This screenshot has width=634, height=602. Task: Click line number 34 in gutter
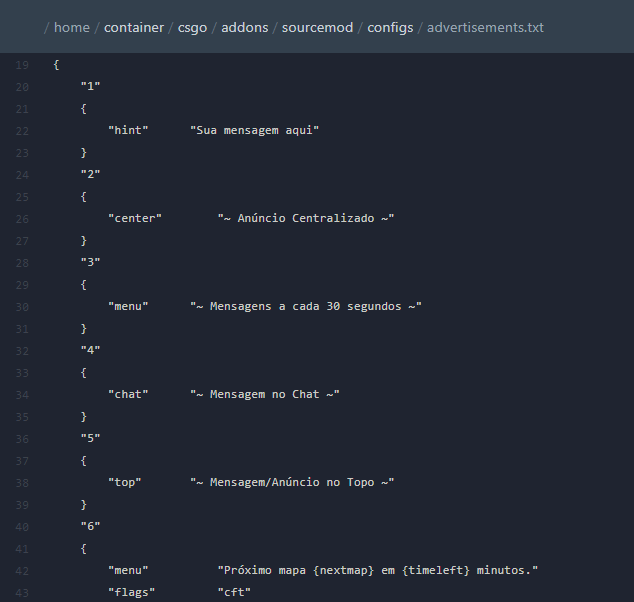(x=22, y=395)
